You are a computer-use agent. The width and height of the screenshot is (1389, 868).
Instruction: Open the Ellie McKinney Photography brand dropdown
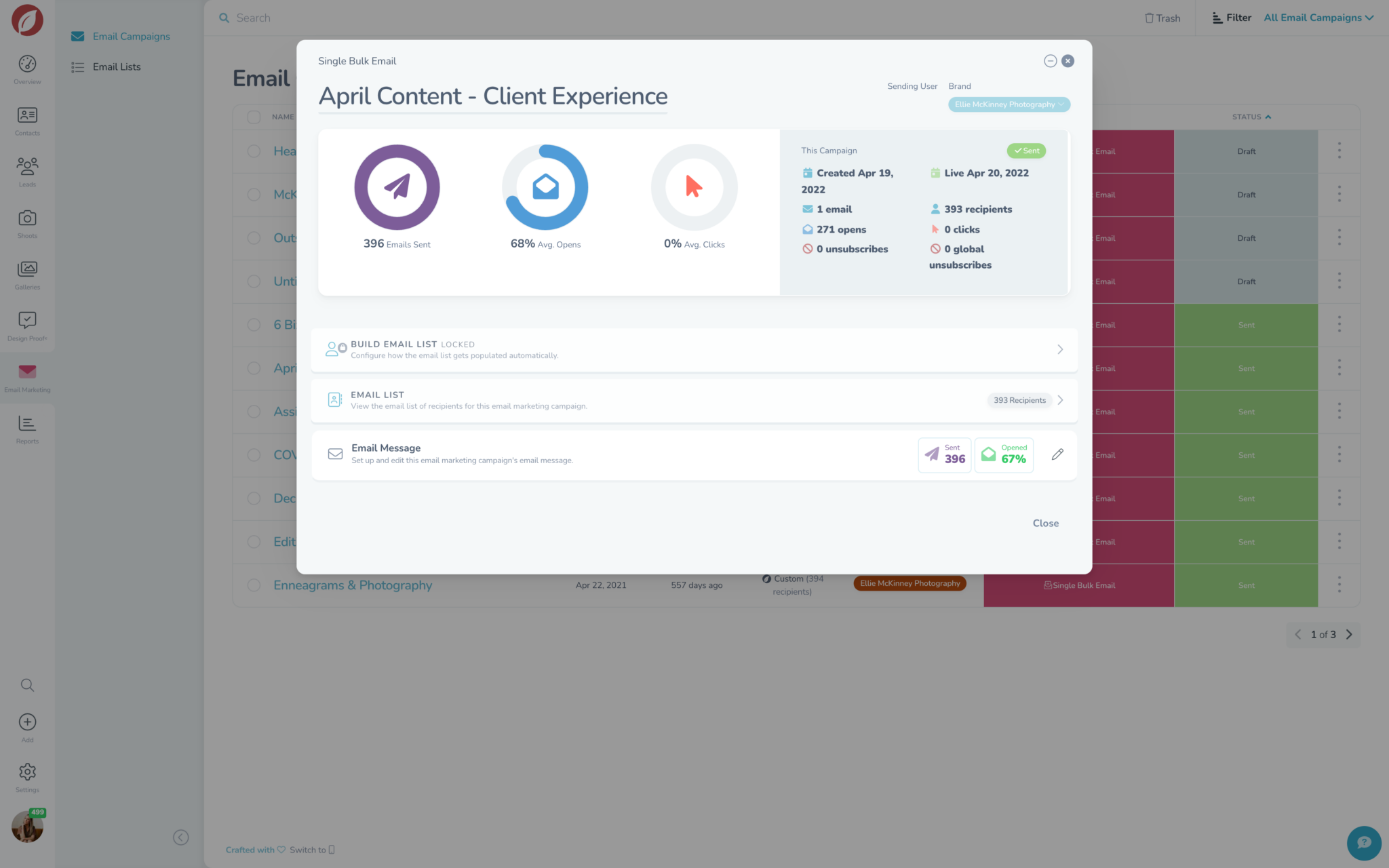1009,104
